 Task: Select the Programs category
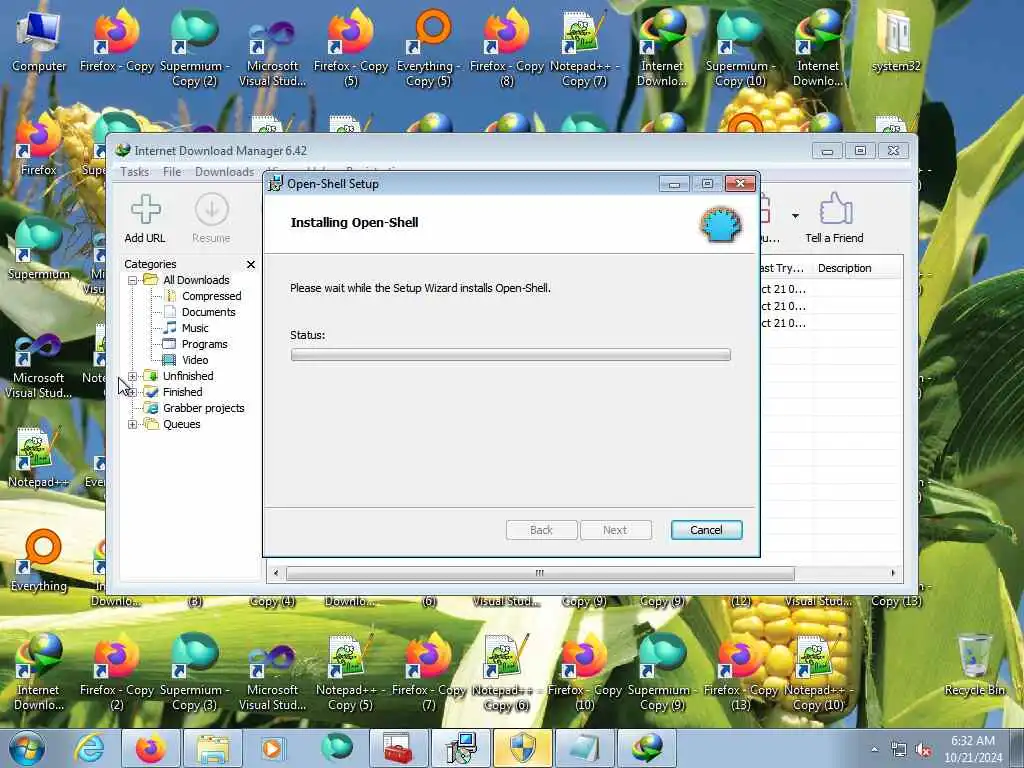204,344
